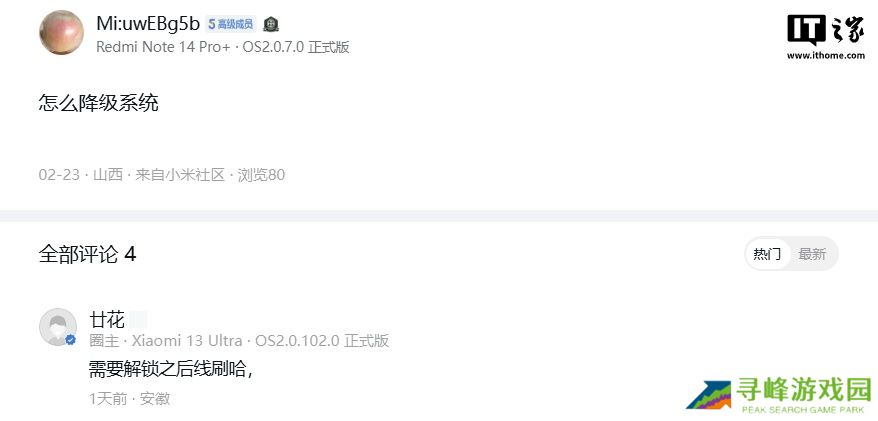Switch comments to 最新 sorting
Viewport: 878px width, 421px height.
812,254
